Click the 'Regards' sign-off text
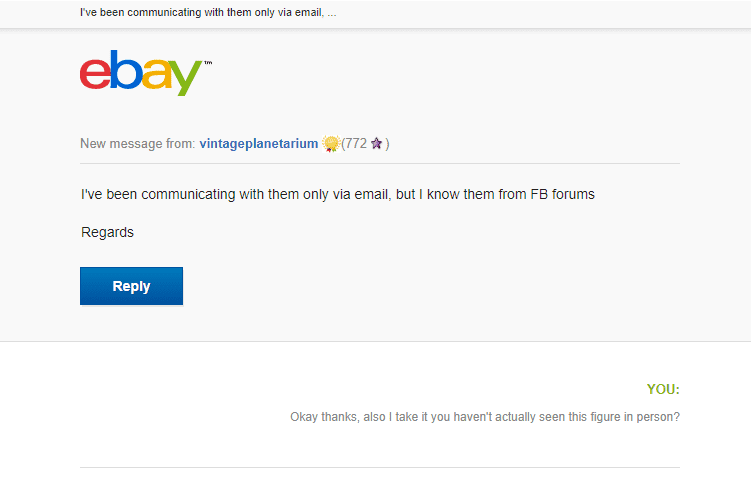Image resolution: width=751 pixels, height=495 pixels. [x=107, y=232]
